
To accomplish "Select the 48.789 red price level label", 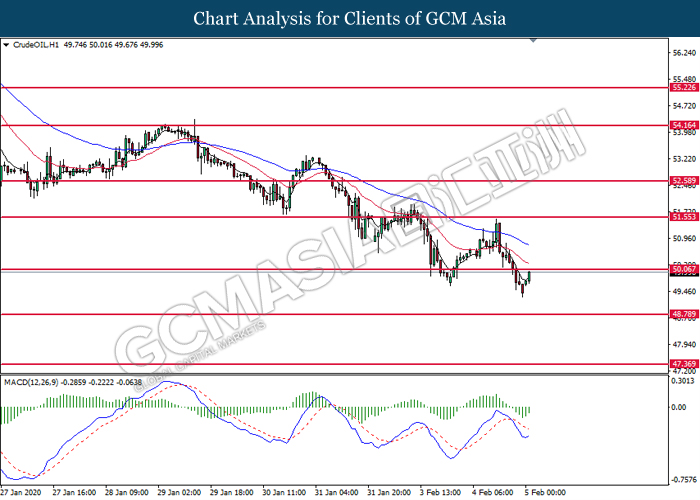I will tap(684, 314).
